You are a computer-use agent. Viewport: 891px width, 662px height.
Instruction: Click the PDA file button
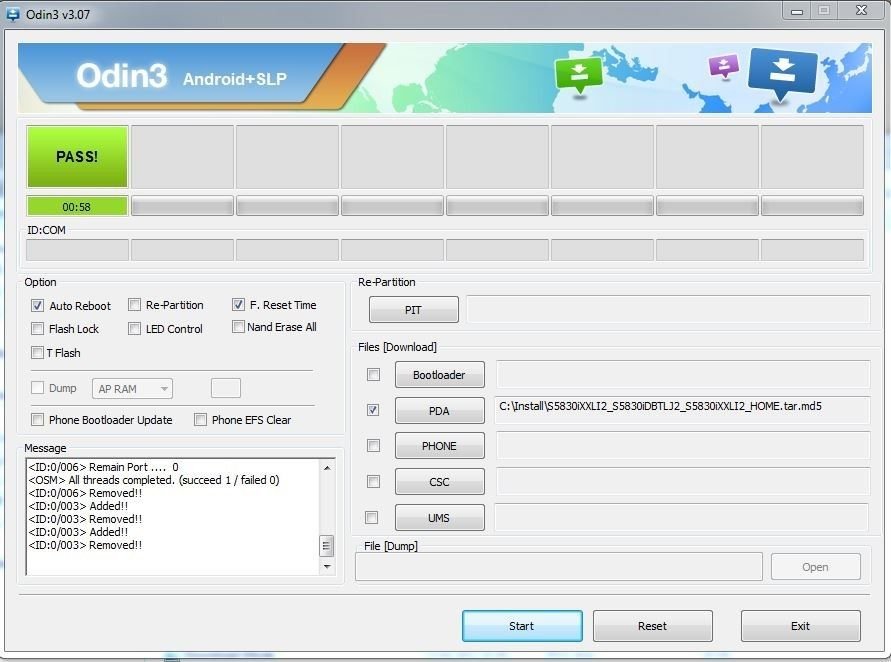[x=440, y=410]
